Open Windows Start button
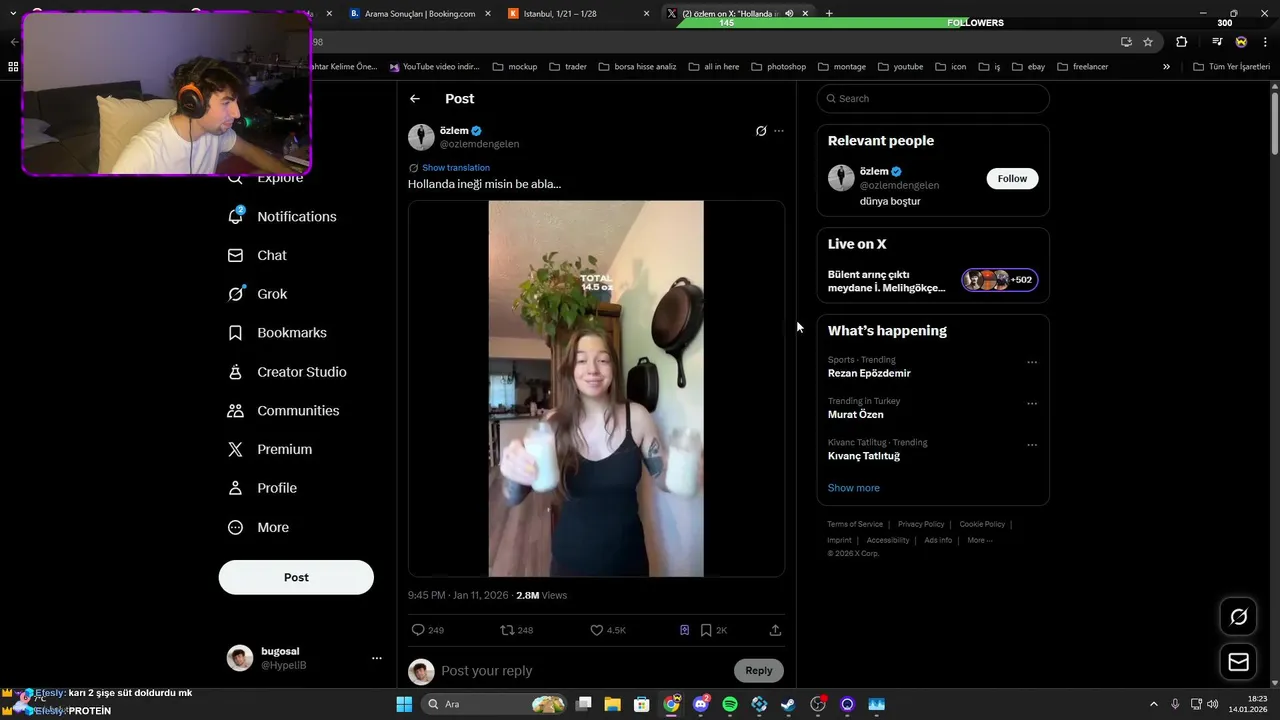Image resolution: width=1280 pixels, height=720 pixels. point(404,704)
